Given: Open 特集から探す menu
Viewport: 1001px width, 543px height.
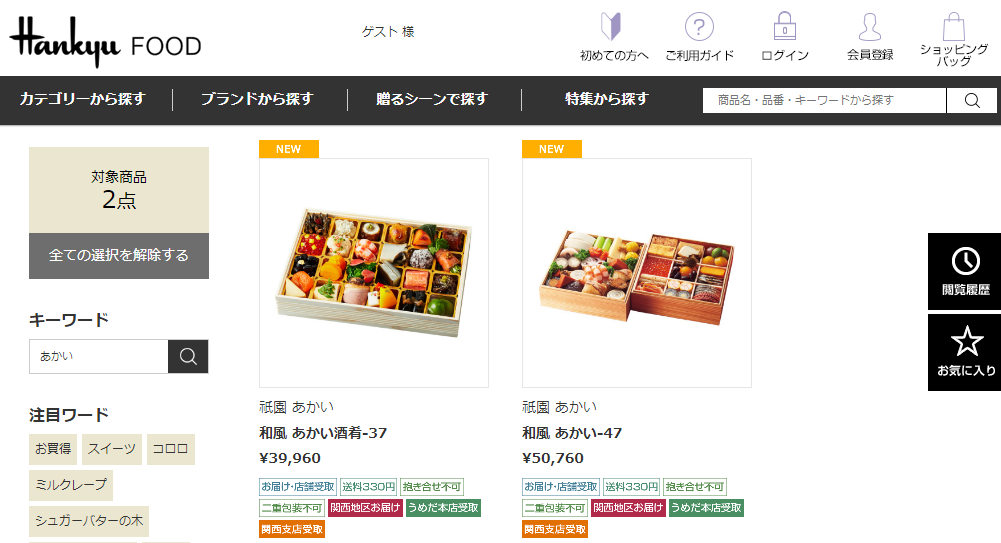Looking at the screenshot, I should pyautogui.click(x=606, y=100).
